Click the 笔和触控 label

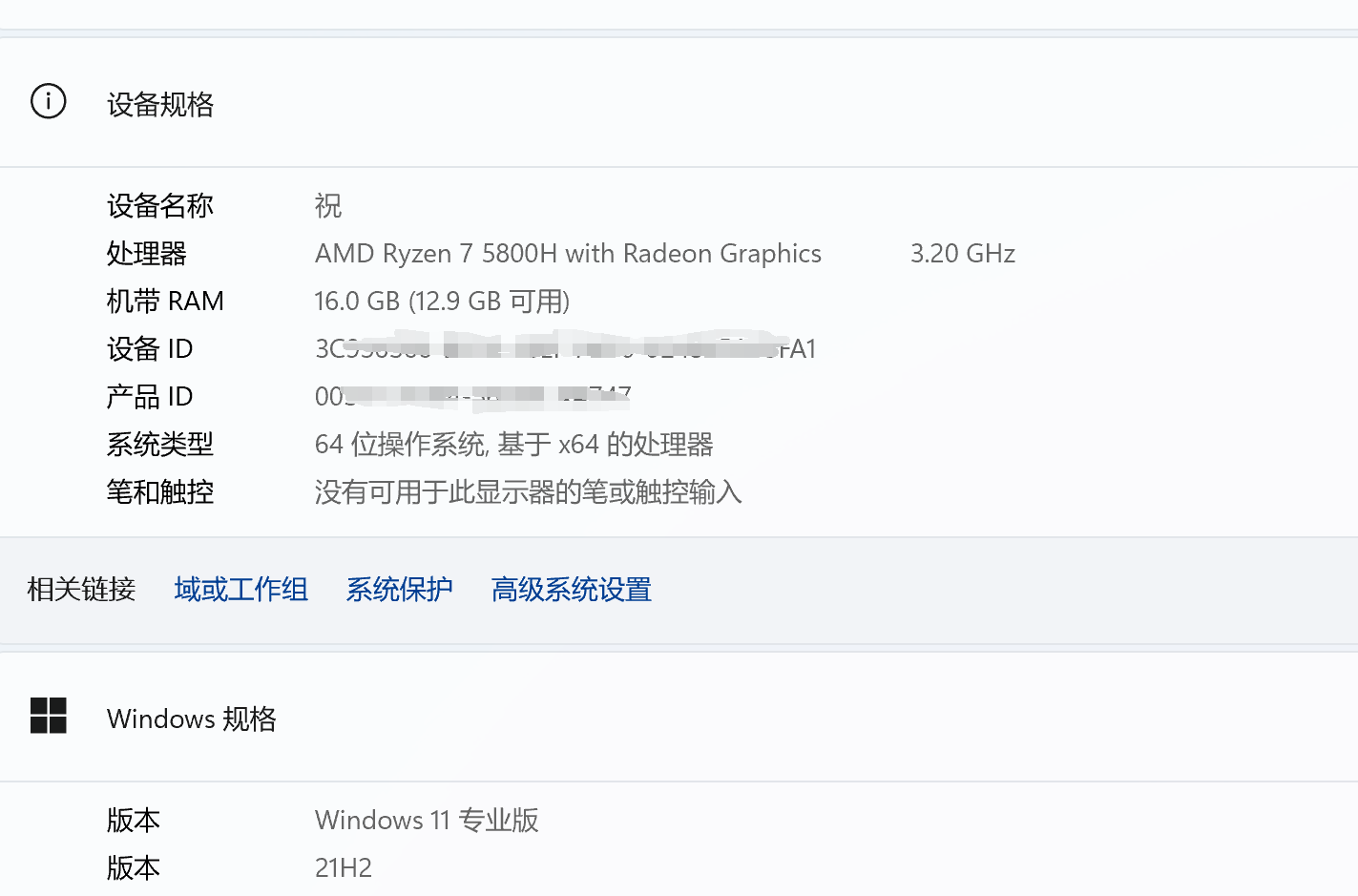pyautogui.click(x=160, y=492)
